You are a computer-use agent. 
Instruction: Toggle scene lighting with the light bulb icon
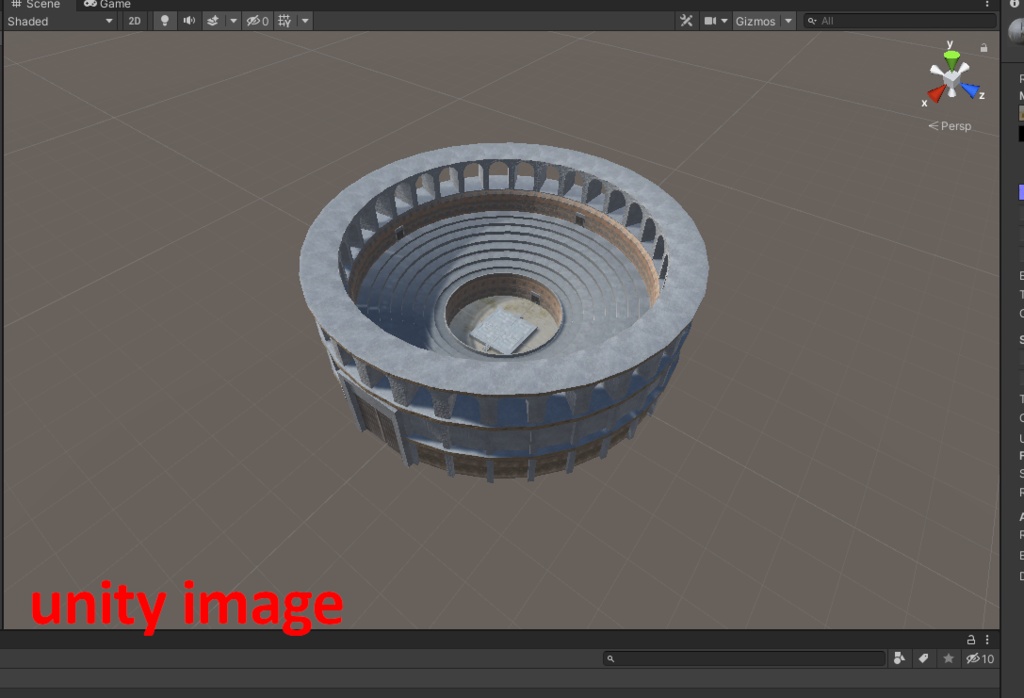[x=165, y=20]
